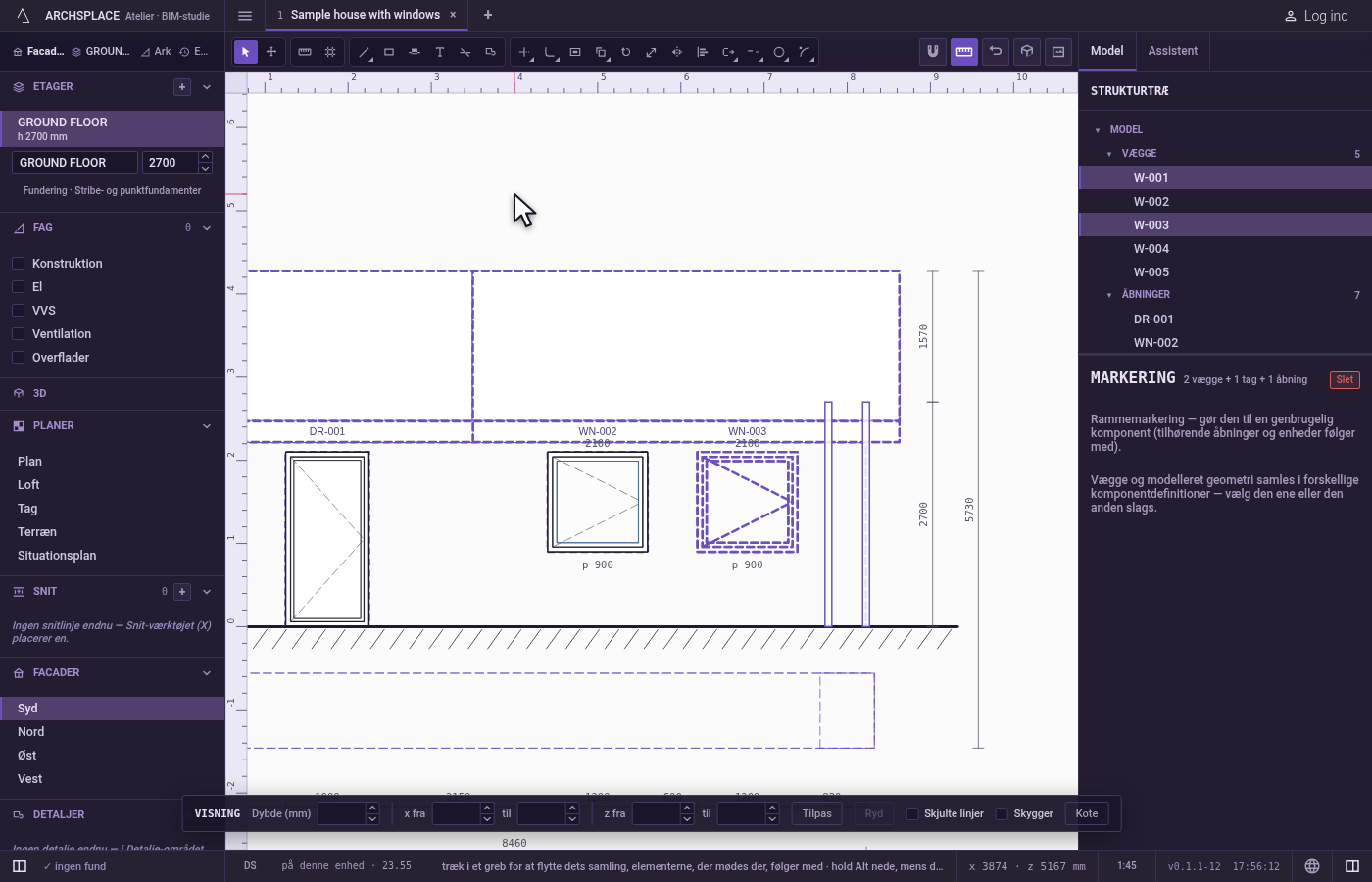Image resolution: width=1372 pixels, height=882 pixels.
Task: Click the undo arrow icon
Action: (996, 52)
